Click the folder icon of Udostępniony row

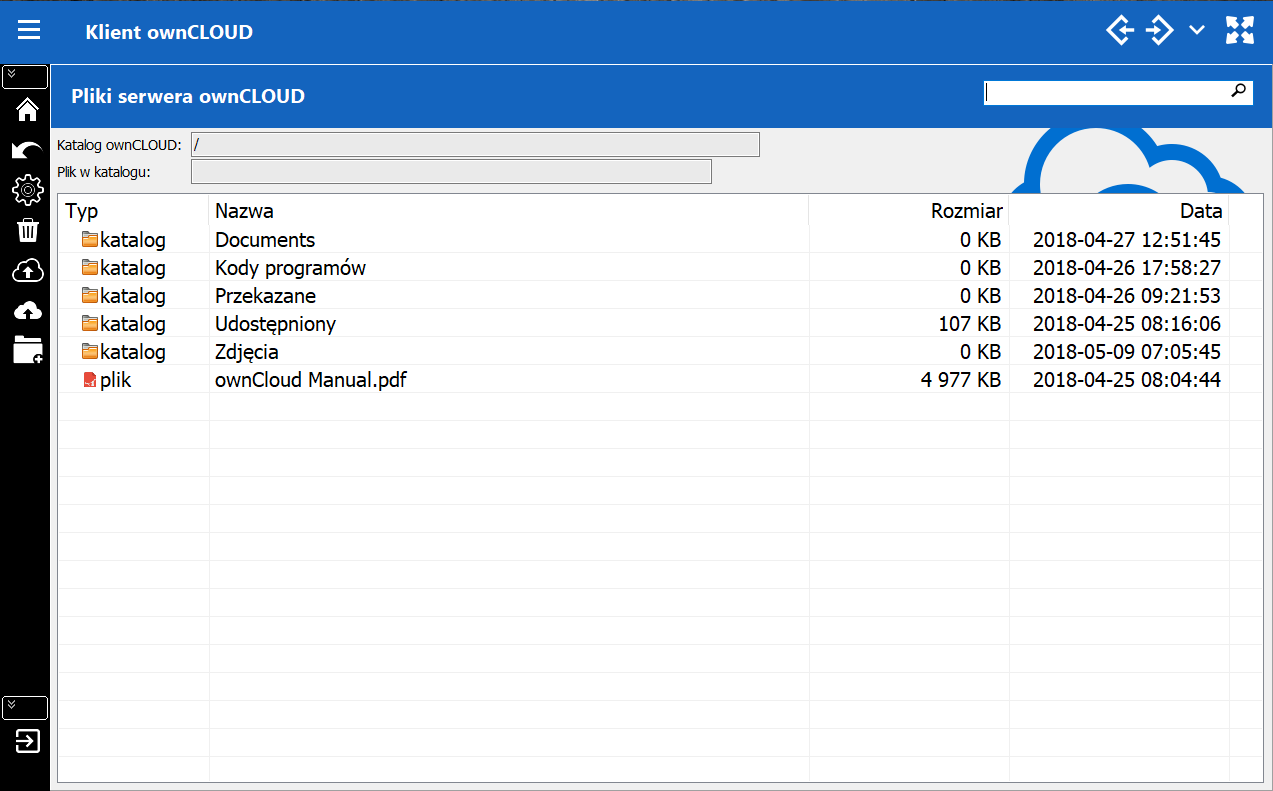[90, 323]
